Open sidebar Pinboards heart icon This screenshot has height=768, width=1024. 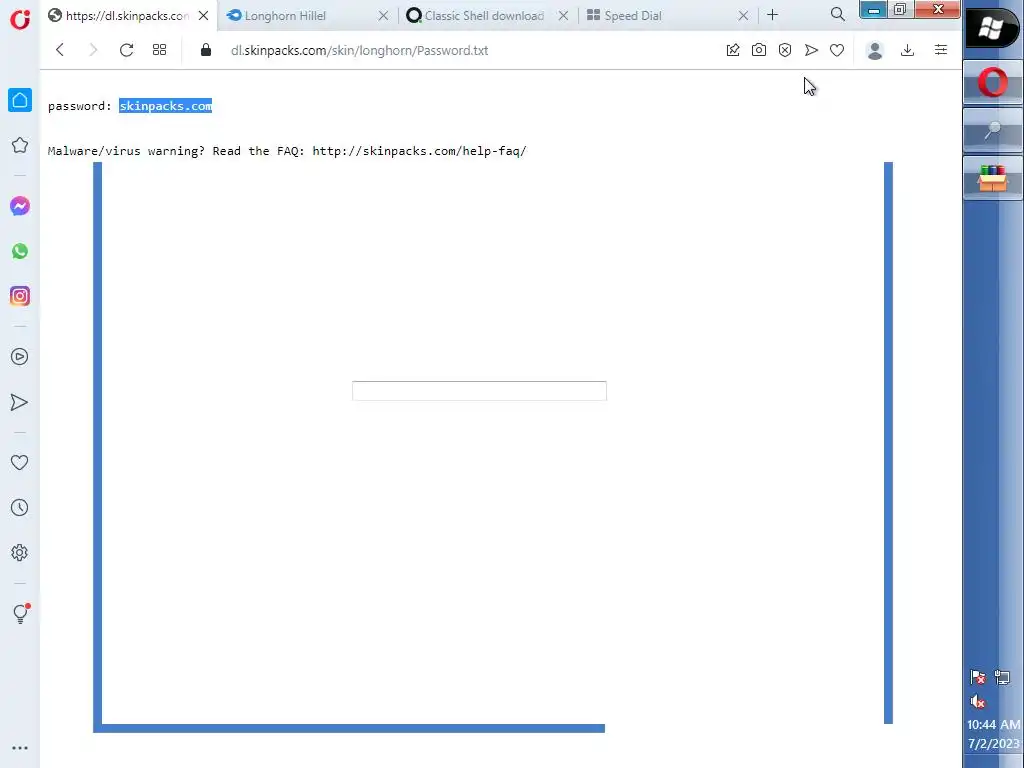pos(20,462)
